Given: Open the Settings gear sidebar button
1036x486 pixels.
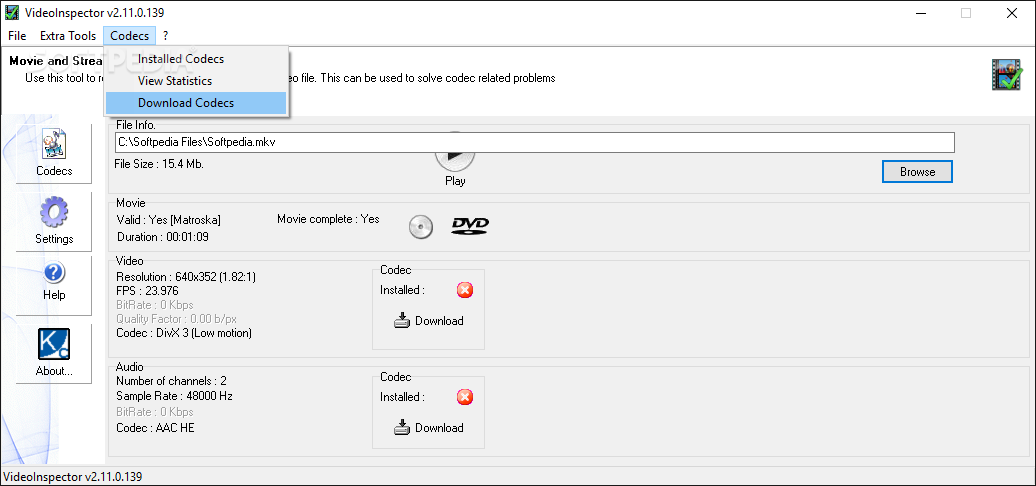Looking at the screenshot, I should point(54,222).
